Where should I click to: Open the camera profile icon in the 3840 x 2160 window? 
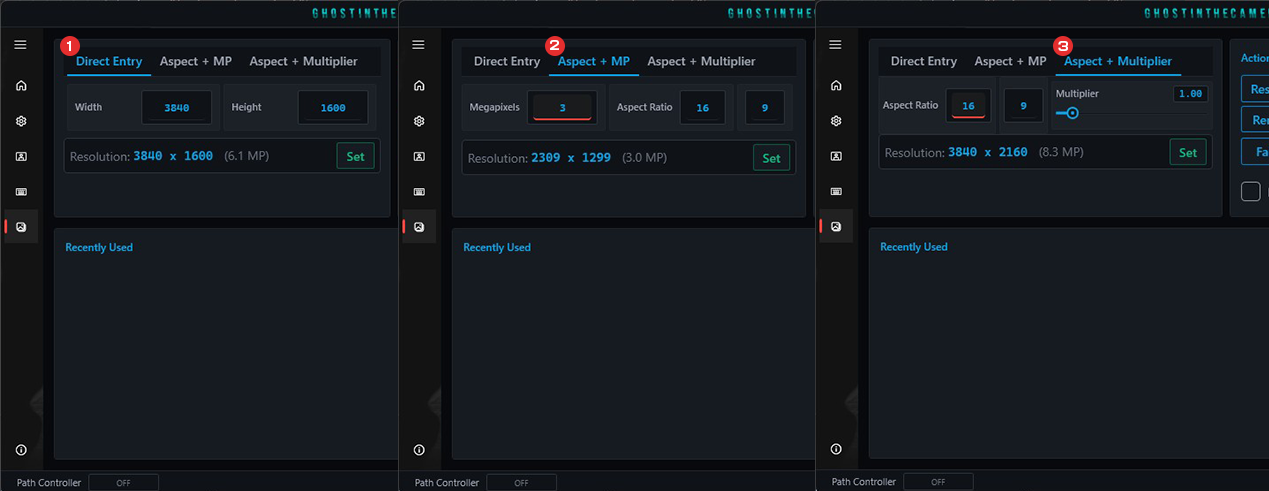(x=835, y=156)
